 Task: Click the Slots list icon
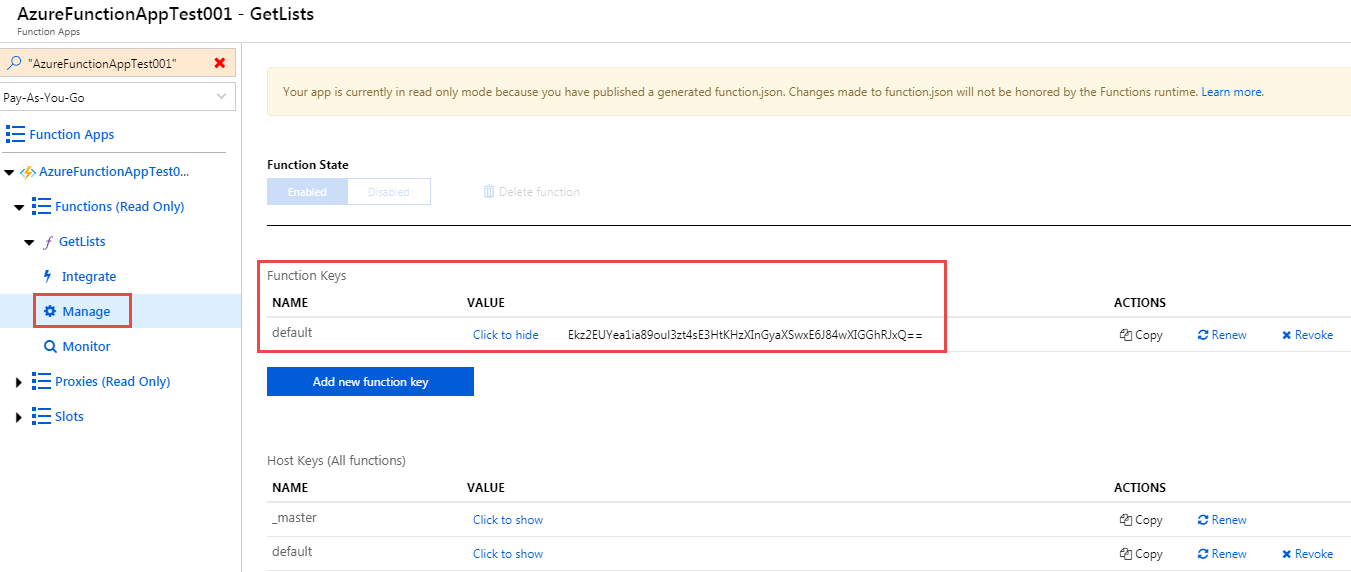pos(41,416)
